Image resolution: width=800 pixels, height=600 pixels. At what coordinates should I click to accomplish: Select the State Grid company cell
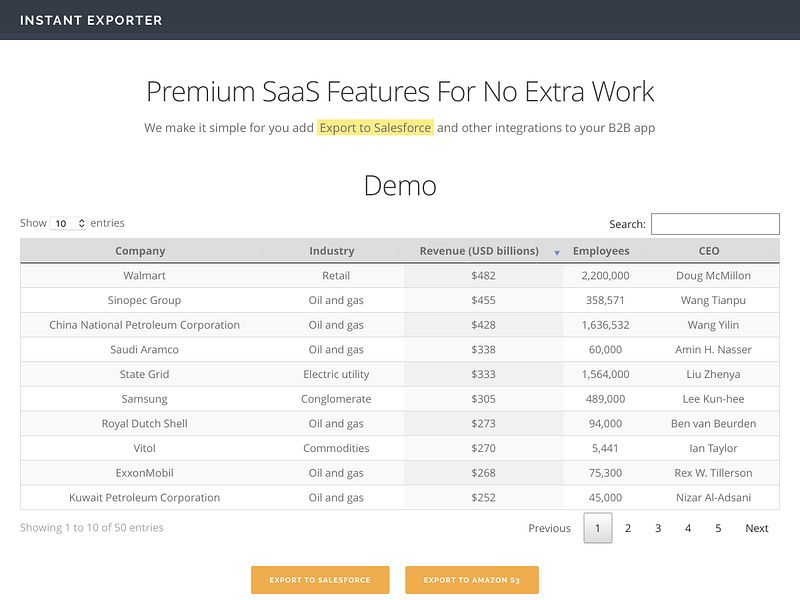(144, 374)
